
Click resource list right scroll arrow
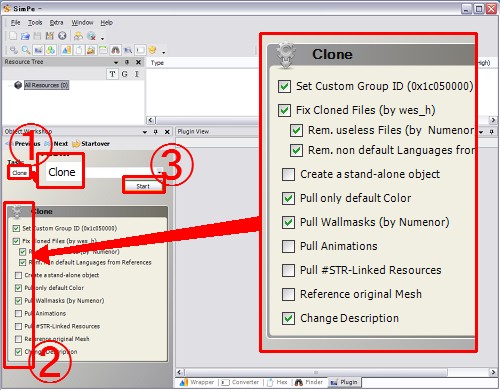pyautogui.click(x=493, y=120)
